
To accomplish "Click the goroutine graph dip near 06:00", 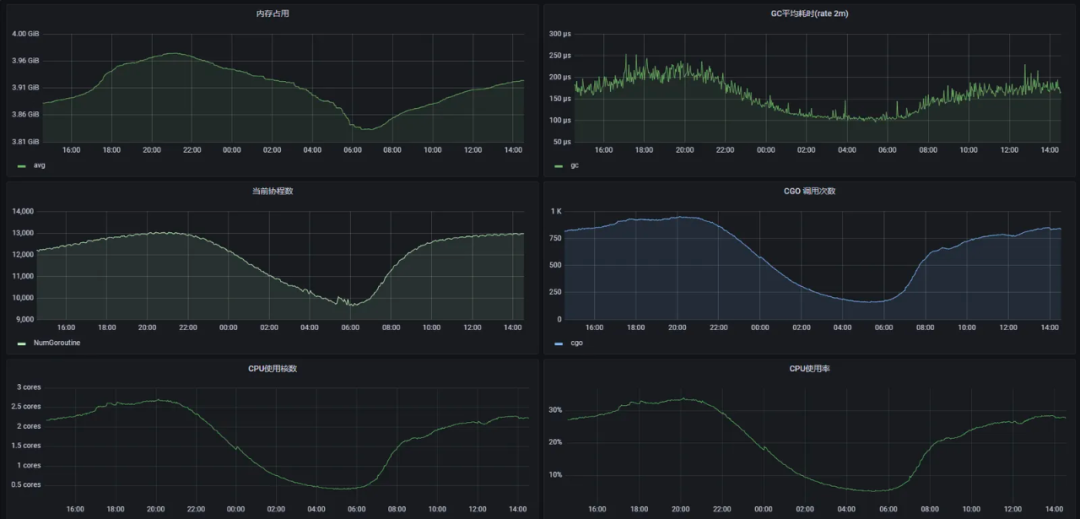I will tap(351, 304).
